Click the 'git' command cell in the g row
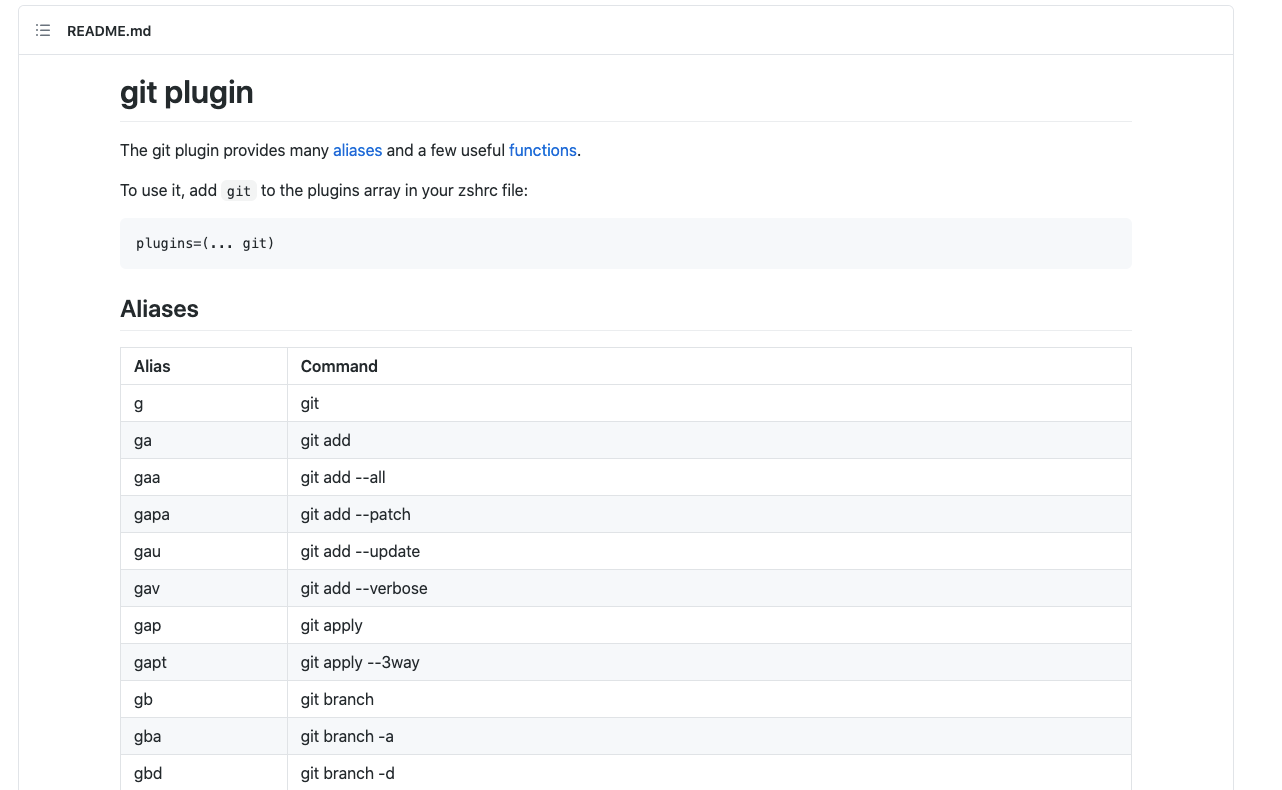The image size is (1282, 790). 709,403
